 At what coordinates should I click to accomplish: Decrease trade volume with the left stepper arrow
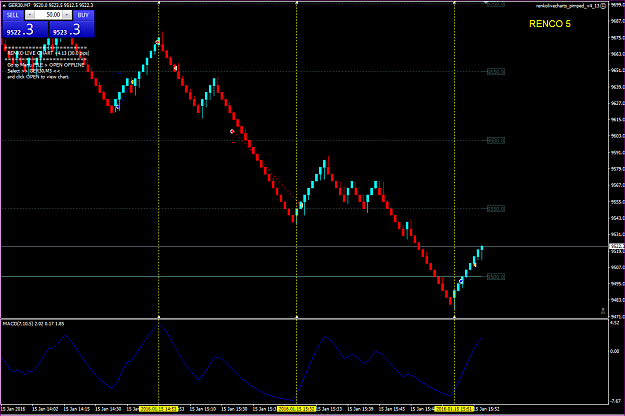point(30,15)
